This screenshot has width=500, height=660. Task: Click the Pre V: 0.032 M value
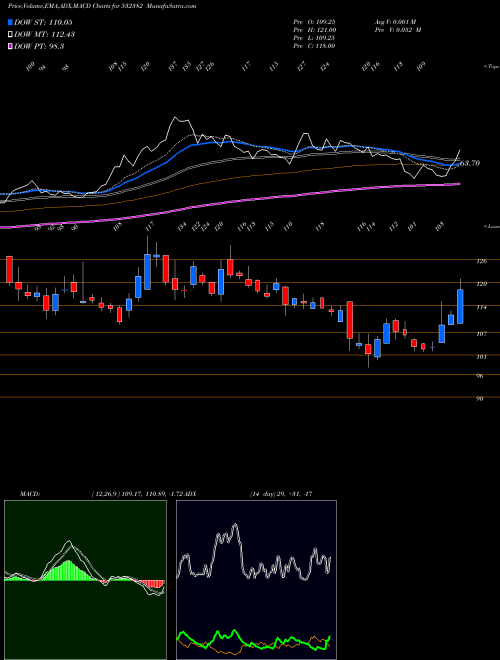[x=400, y=30]
